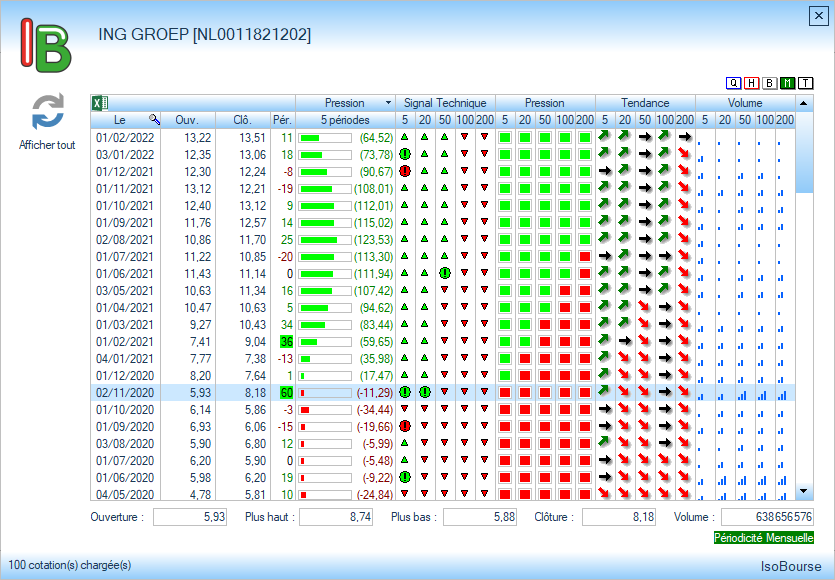Image resolution: width=835 pixels, height=580 pixels.
Task: Sort by Ouv. column header
Action: click(x=189, y=120)
